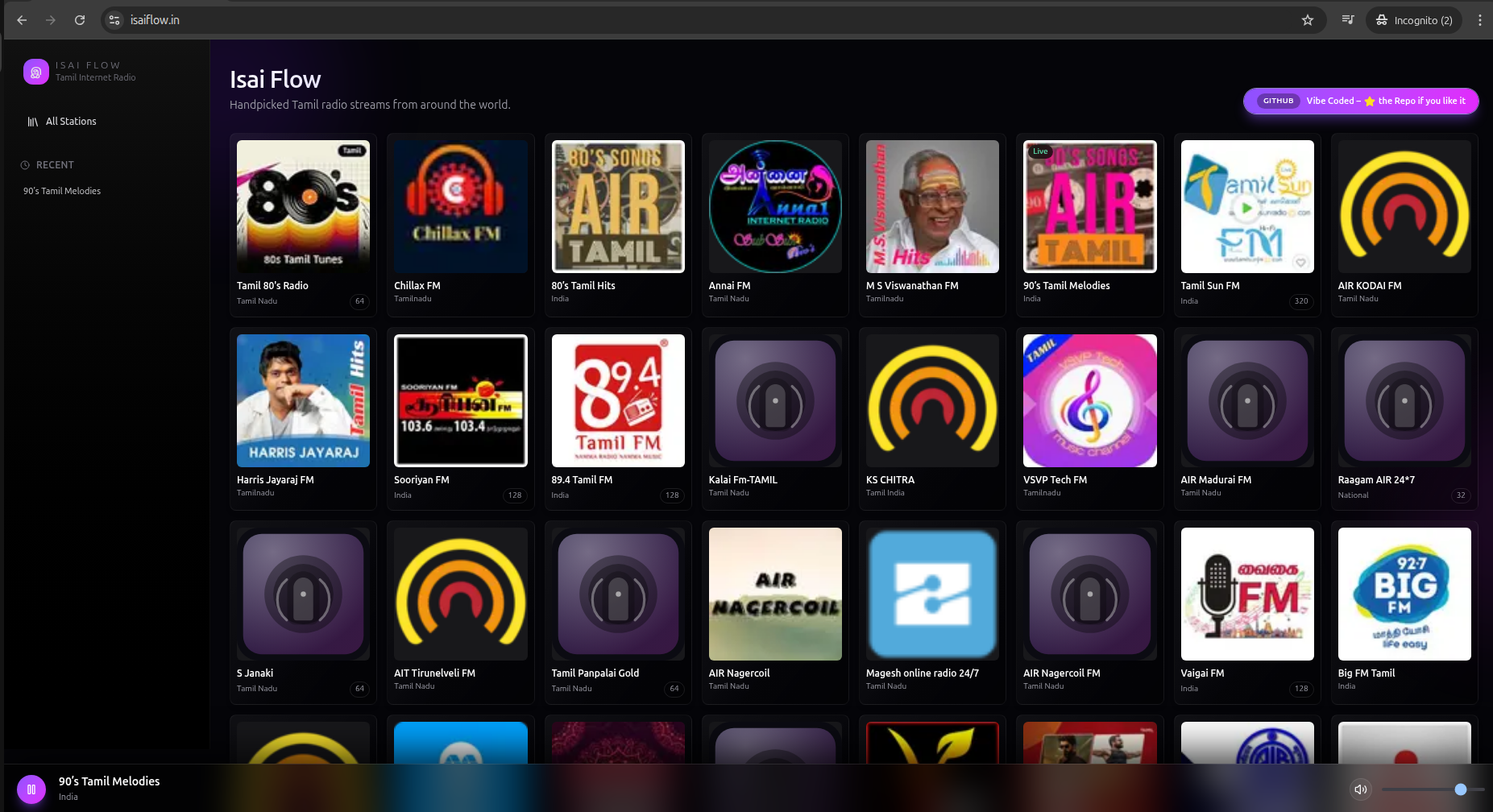Image resolution: width=1493 pixels, height=812 pixels.
Task: Play Magesh online radio 24/7
Action: coord(932,612)
